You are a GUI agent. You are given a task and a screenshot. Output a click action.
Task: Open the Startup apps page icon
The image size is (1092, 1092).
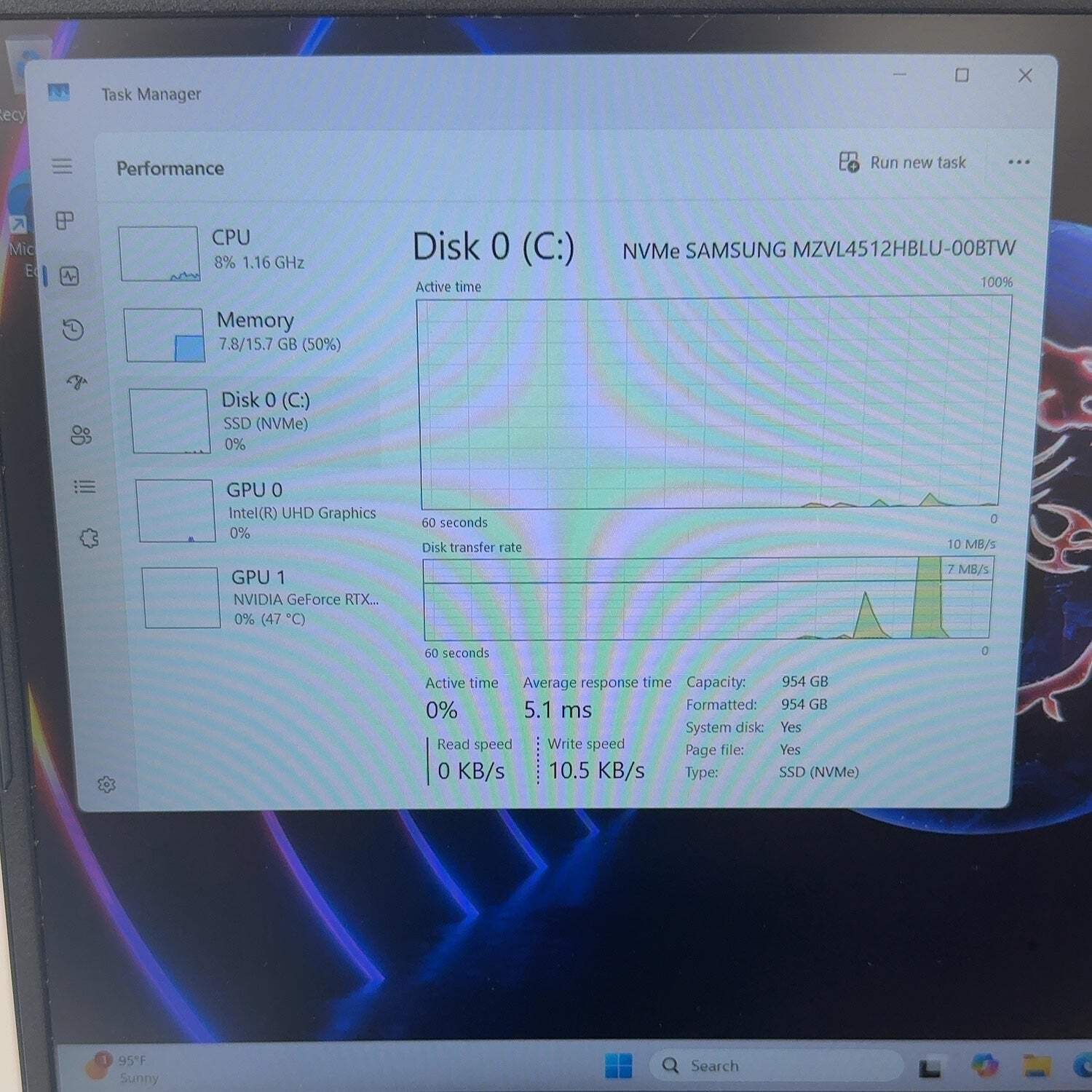(x=77, y=381)
